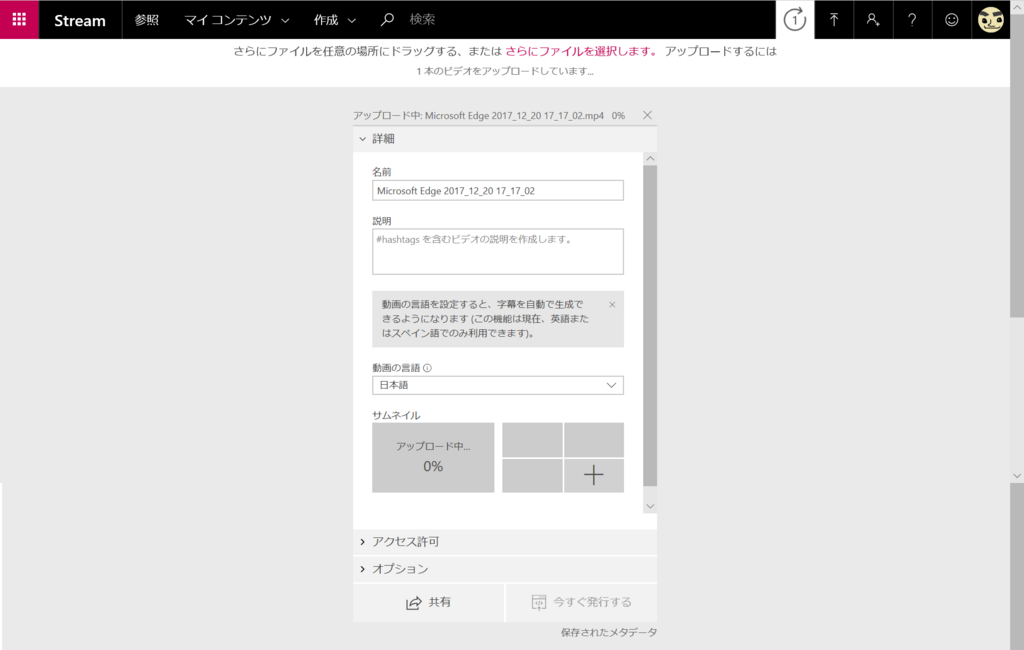Click the invite people icon
The image size is (1024, 650).
pyautogui.click(x=873, y=20)
